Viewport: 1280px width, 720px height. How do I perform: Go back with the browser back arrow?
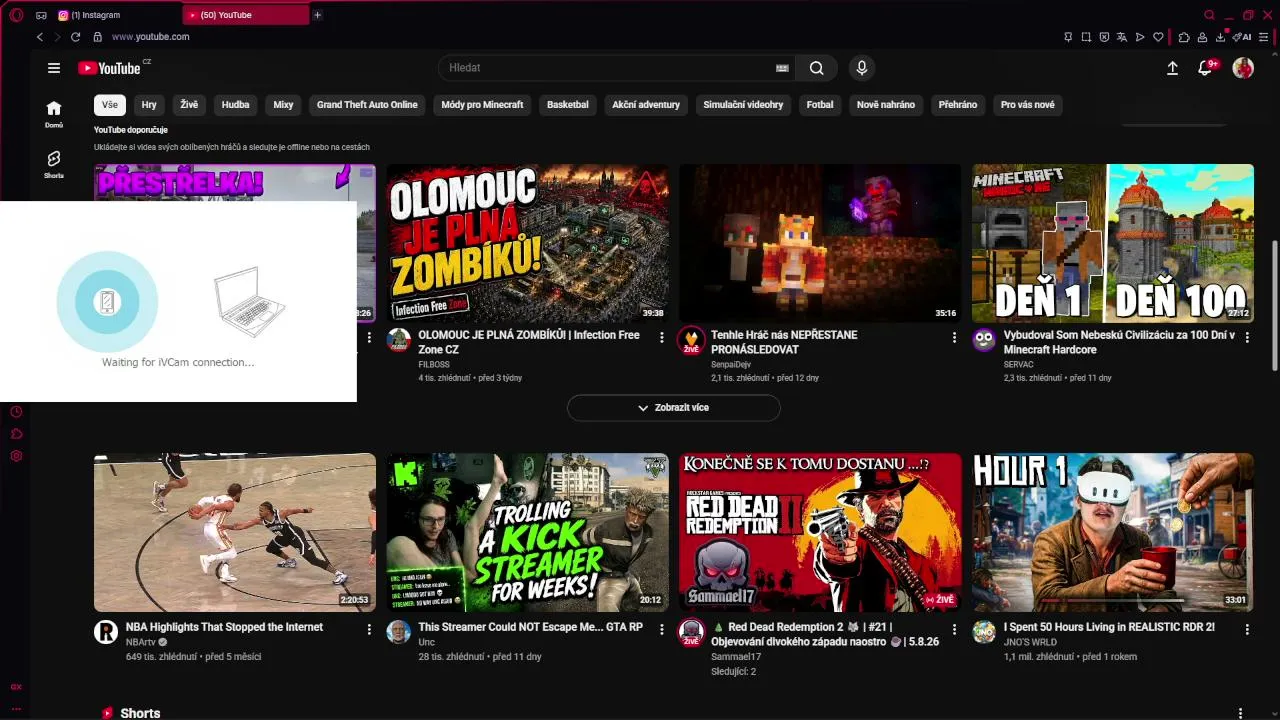click(40, 37)
